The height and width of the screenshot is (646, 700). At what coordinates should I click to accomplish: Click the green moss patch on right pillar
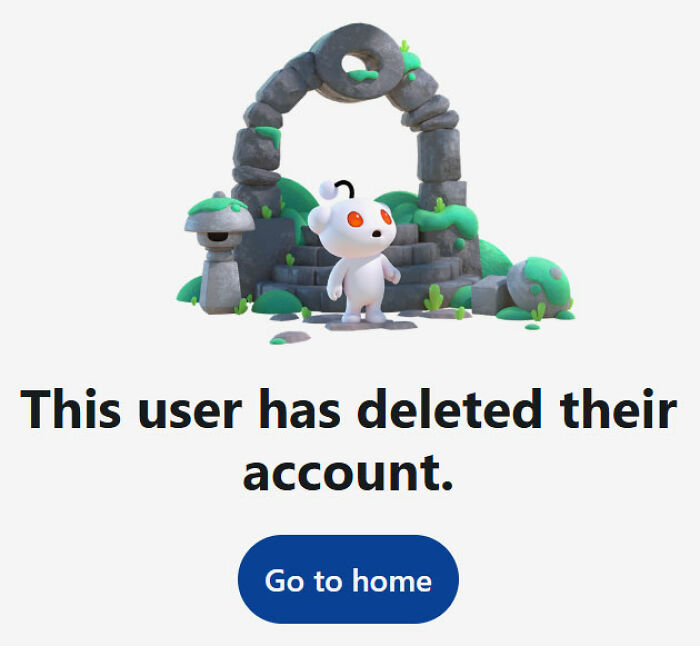[444, 219]
